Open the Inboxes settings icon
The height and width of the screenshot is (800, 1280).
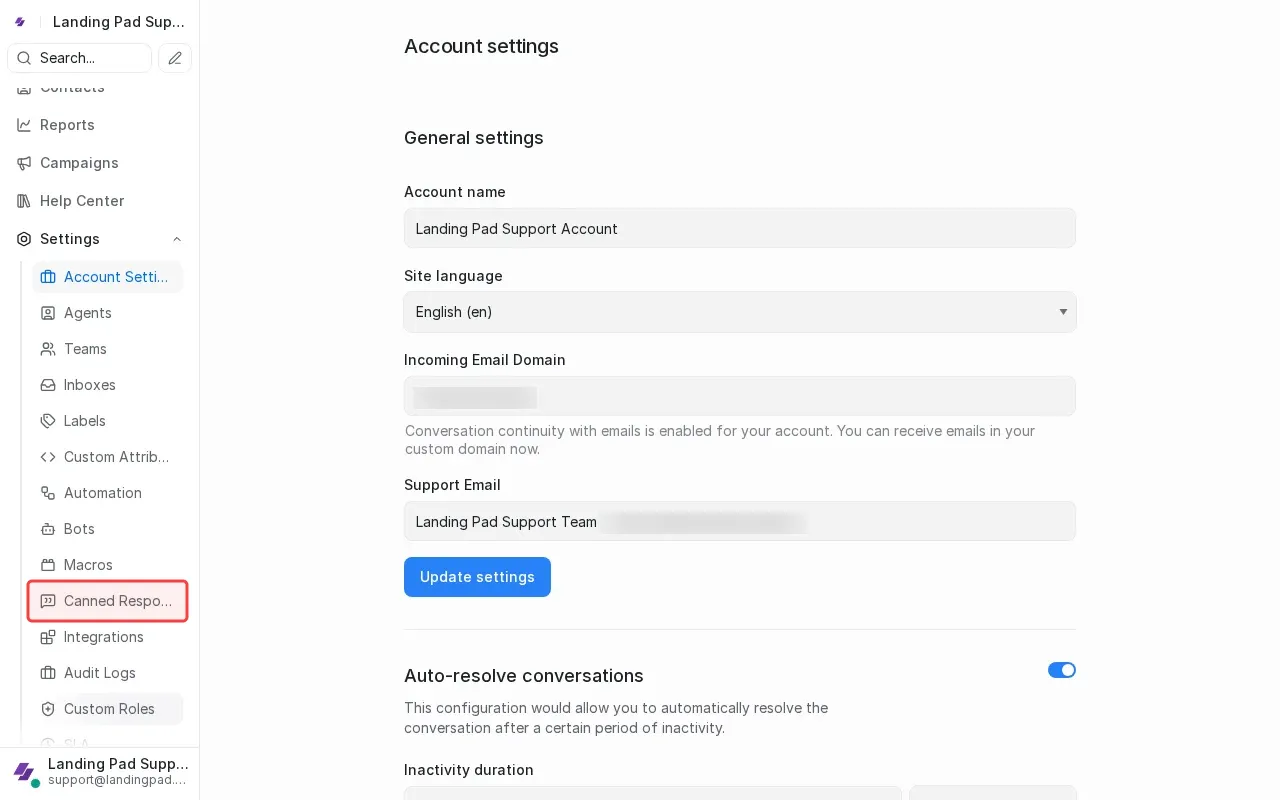point(48,385)
